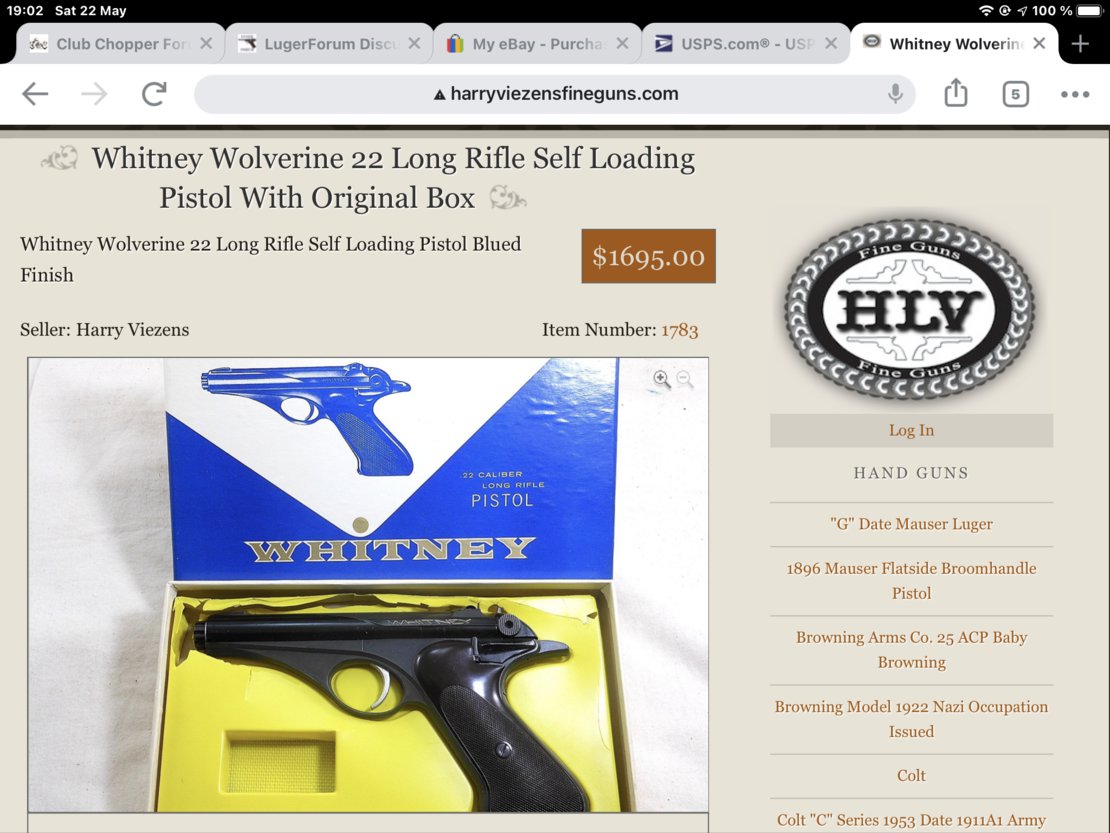Screen dimensions: 1110x833
Task: Open the share sheet icon
Action: pyautogui.click(x=956, y=93)
